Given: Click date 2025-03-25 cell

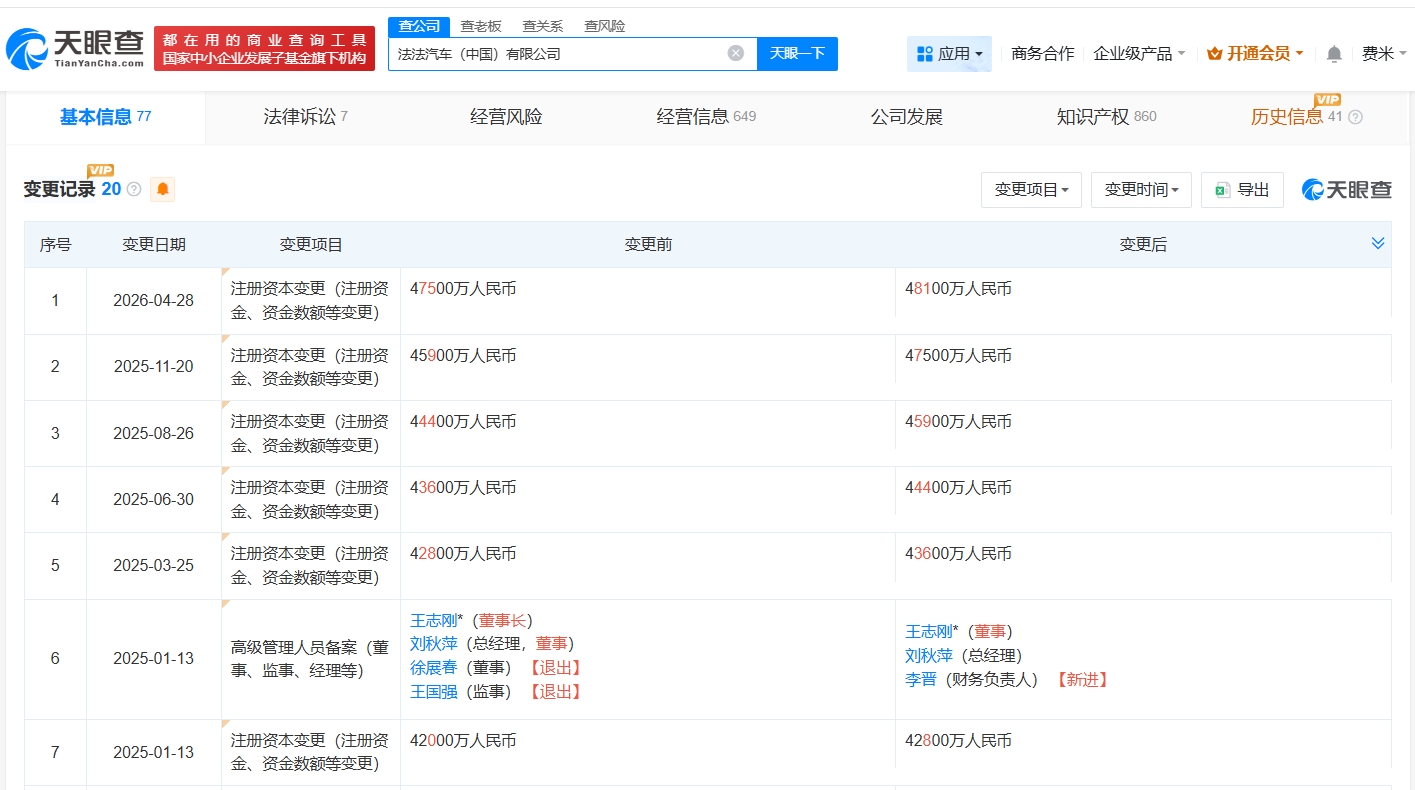Looking at the screenshot, I should coord(154,565).
